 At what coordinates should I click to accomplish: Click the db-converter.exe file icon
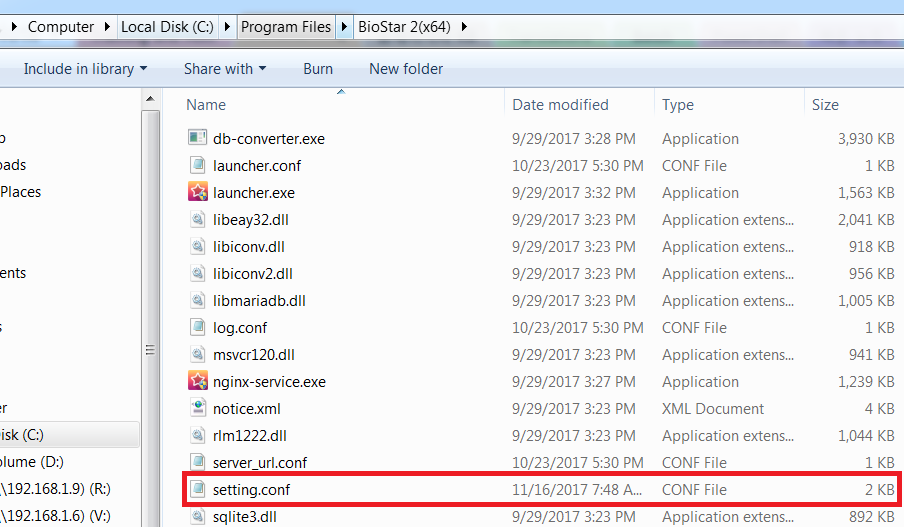pos(197,138)
